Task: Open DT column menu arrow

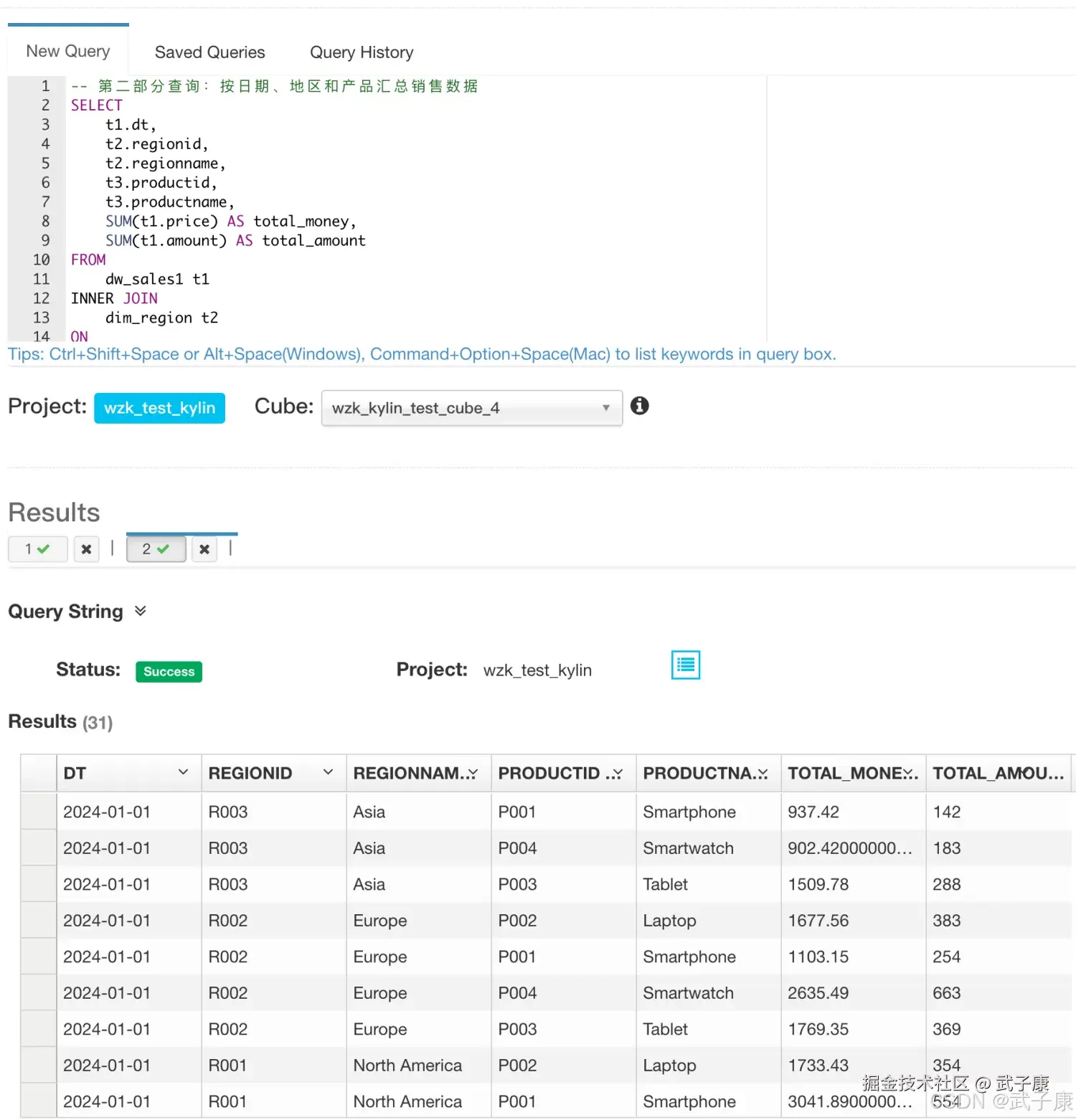Action: click(x=183, y=772)
